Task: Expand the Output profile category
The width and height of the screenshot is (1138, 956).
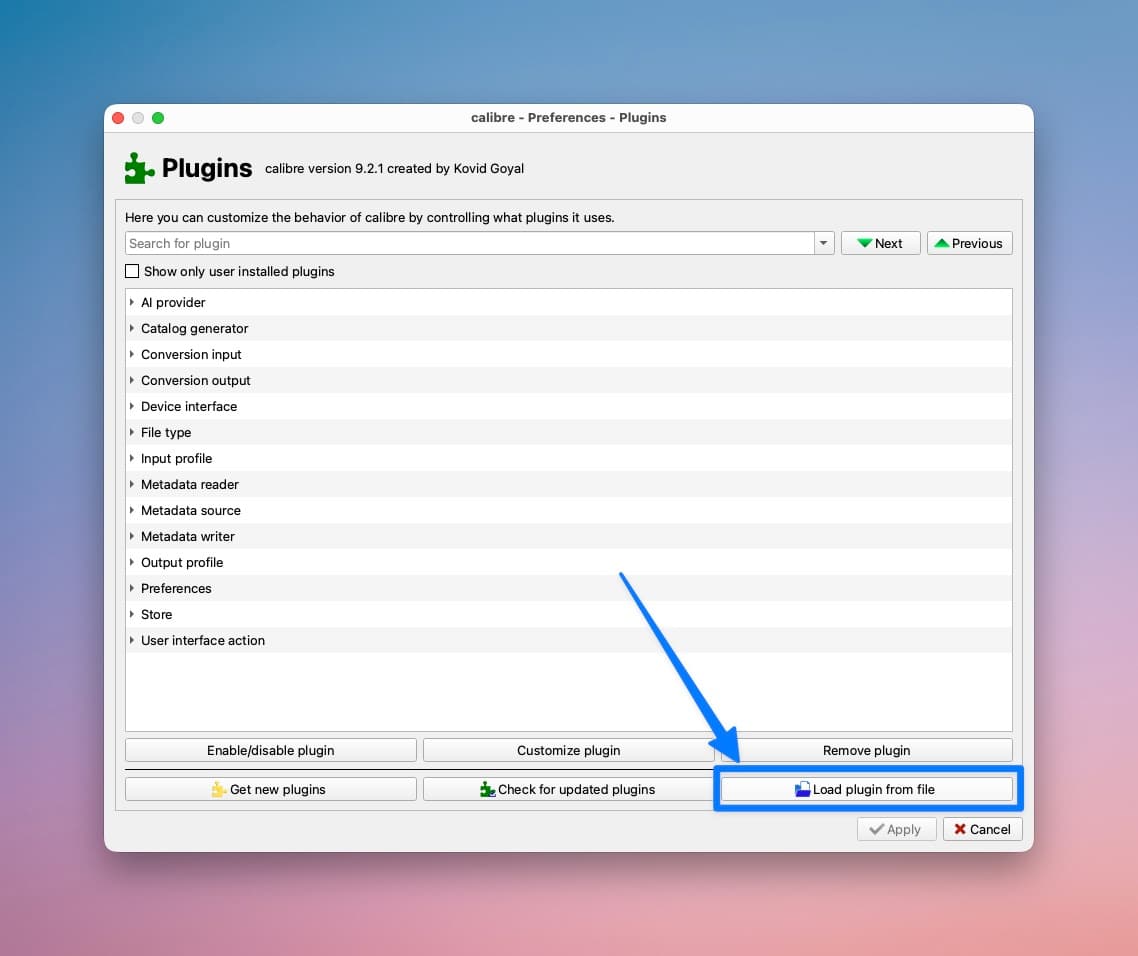Action: click(131, 563)
